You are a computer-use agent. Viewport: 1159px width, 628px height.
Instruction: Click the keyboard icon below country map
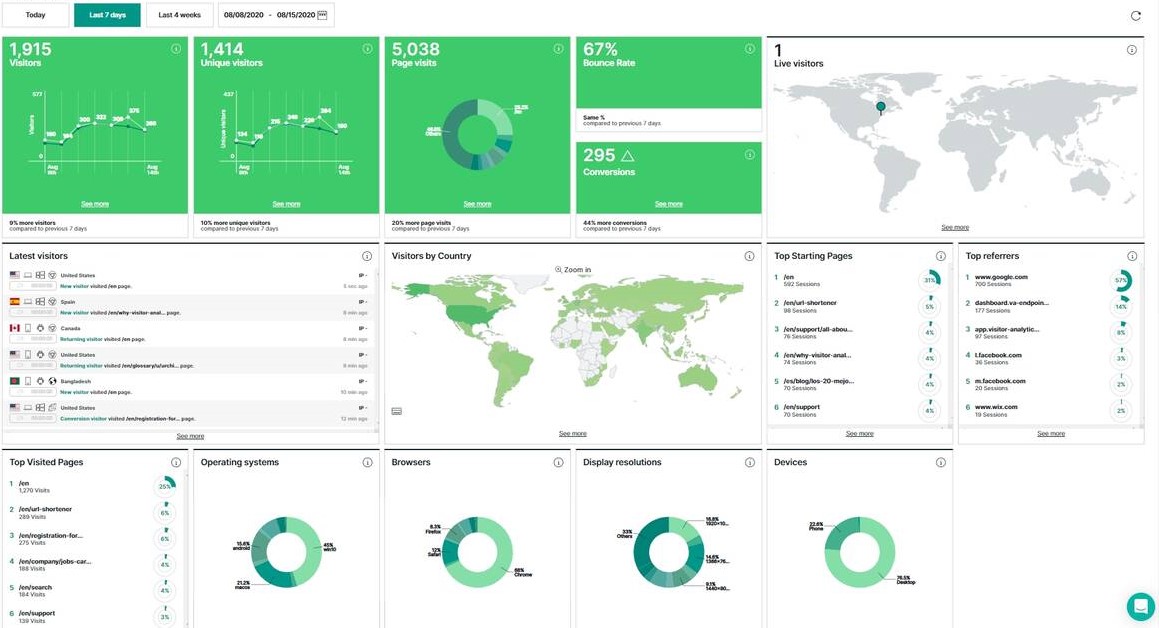tap(397, 411)
